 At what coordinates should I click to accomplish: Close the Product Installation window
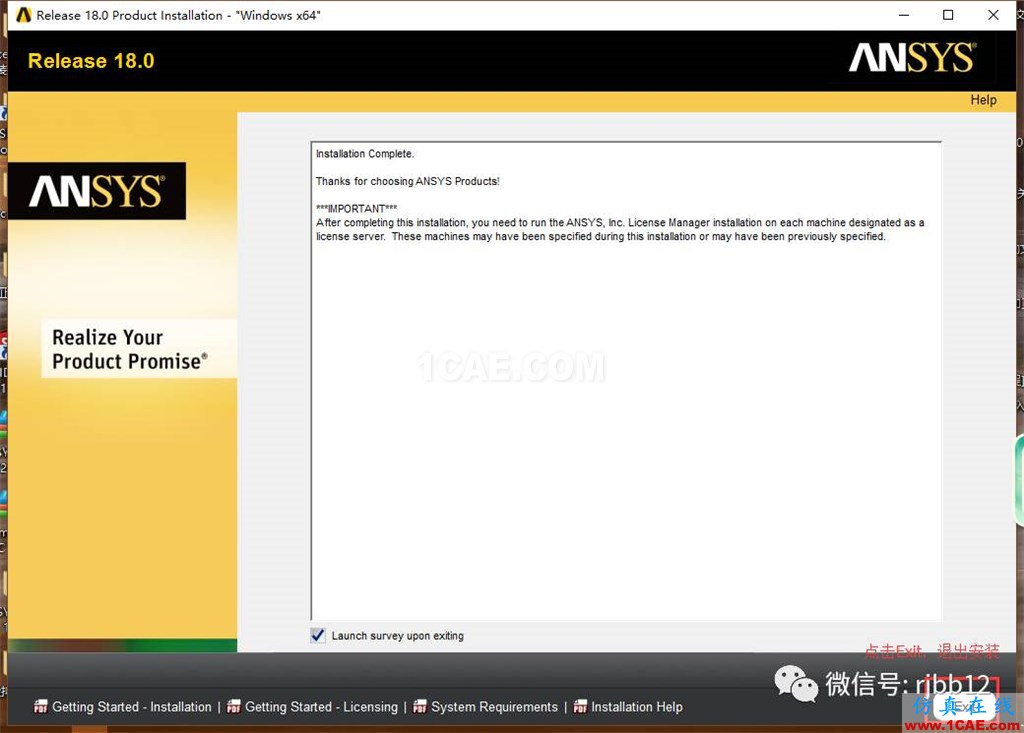pyautogui.click(x=993, y=15)
